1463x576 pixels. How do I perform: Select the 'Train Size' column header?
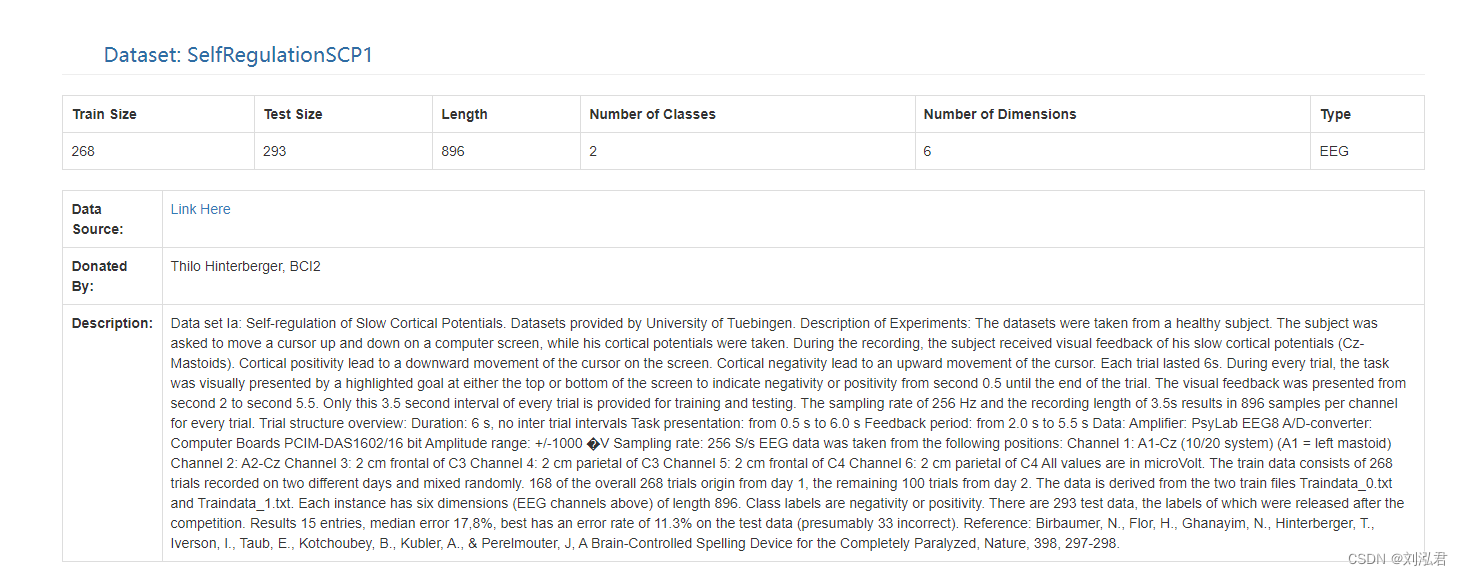tap(104, 114)
